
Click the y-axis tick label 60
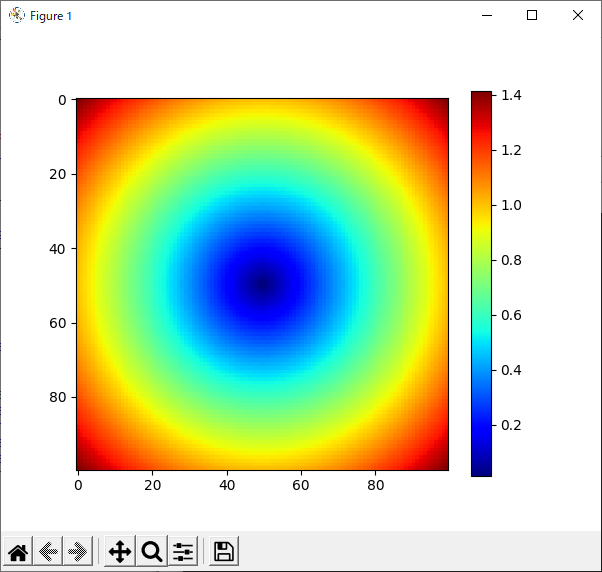57,323
